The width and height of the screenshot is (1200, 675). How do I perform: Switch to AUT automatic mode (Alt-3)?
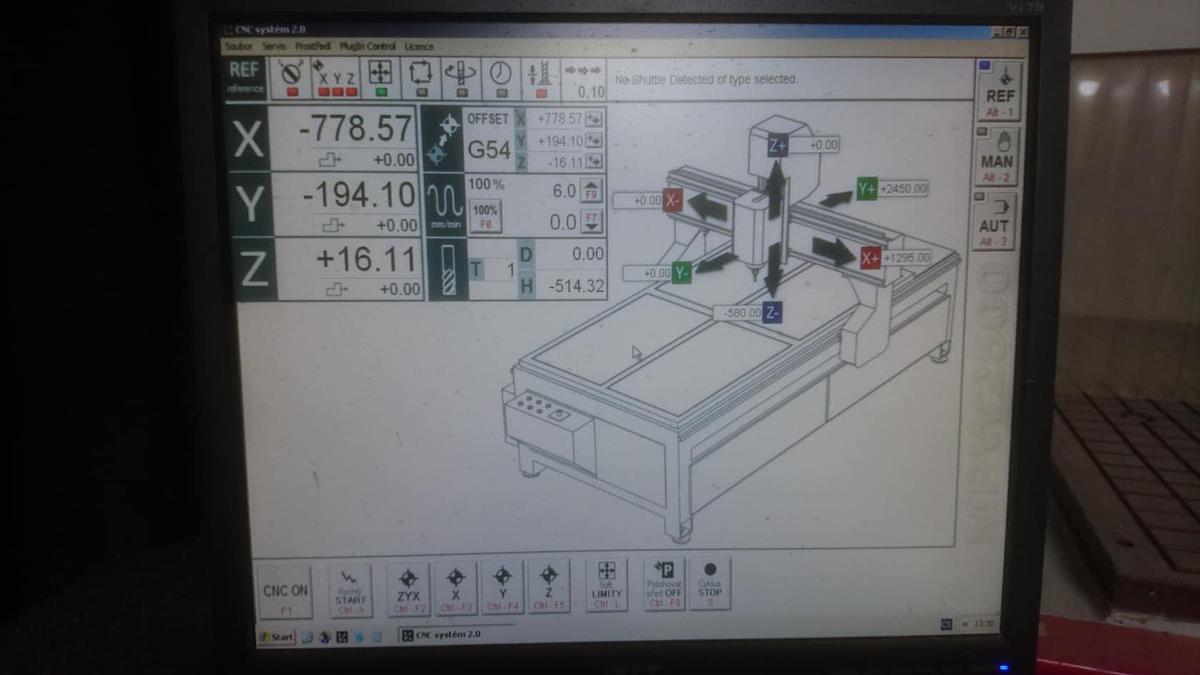(994, 220)
